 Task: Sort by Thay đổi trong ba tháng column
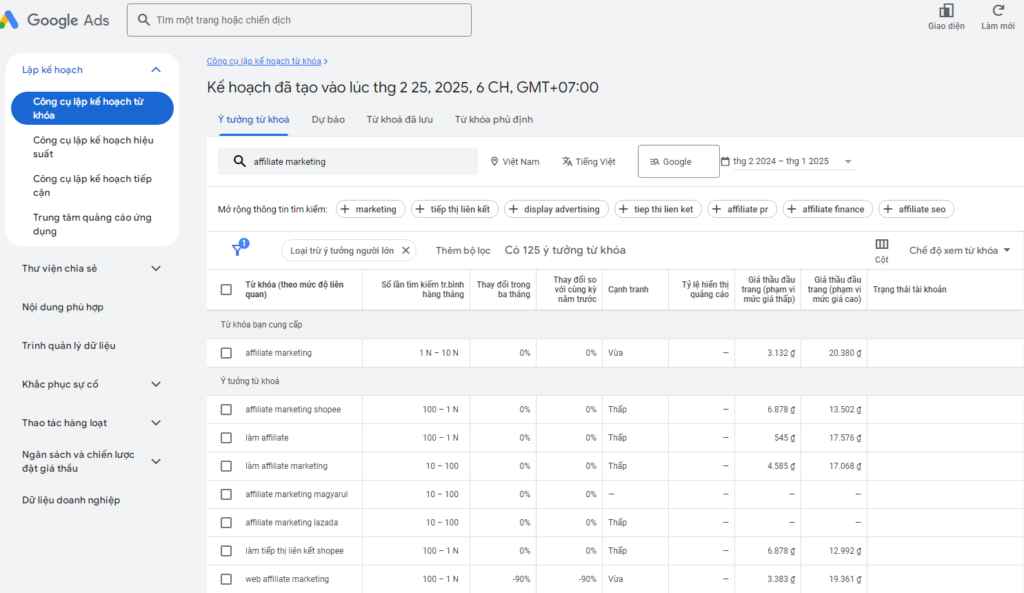pyautogui.click(x=504, y=289)
